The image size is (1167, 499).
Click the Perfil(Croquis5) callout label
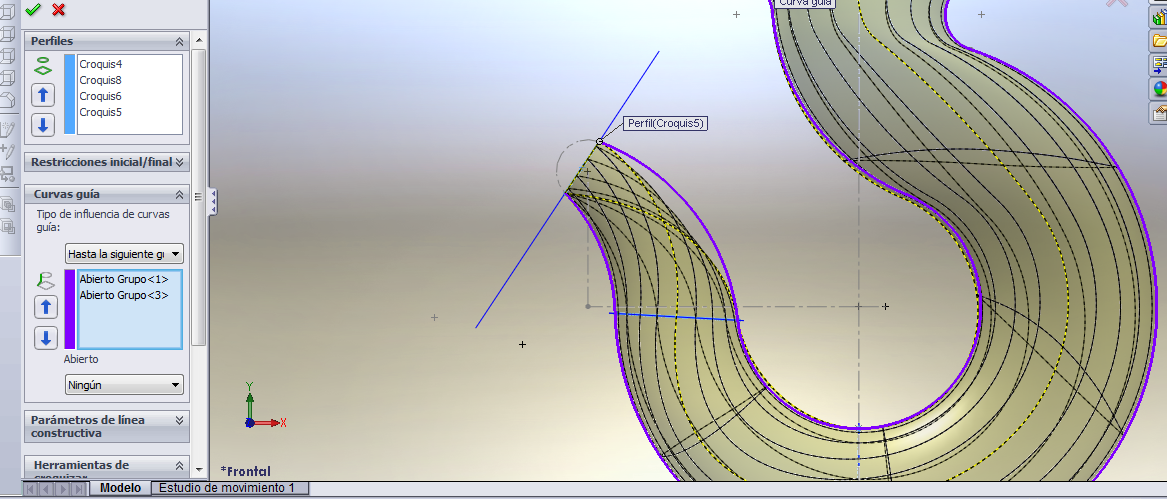pos(666,124)
